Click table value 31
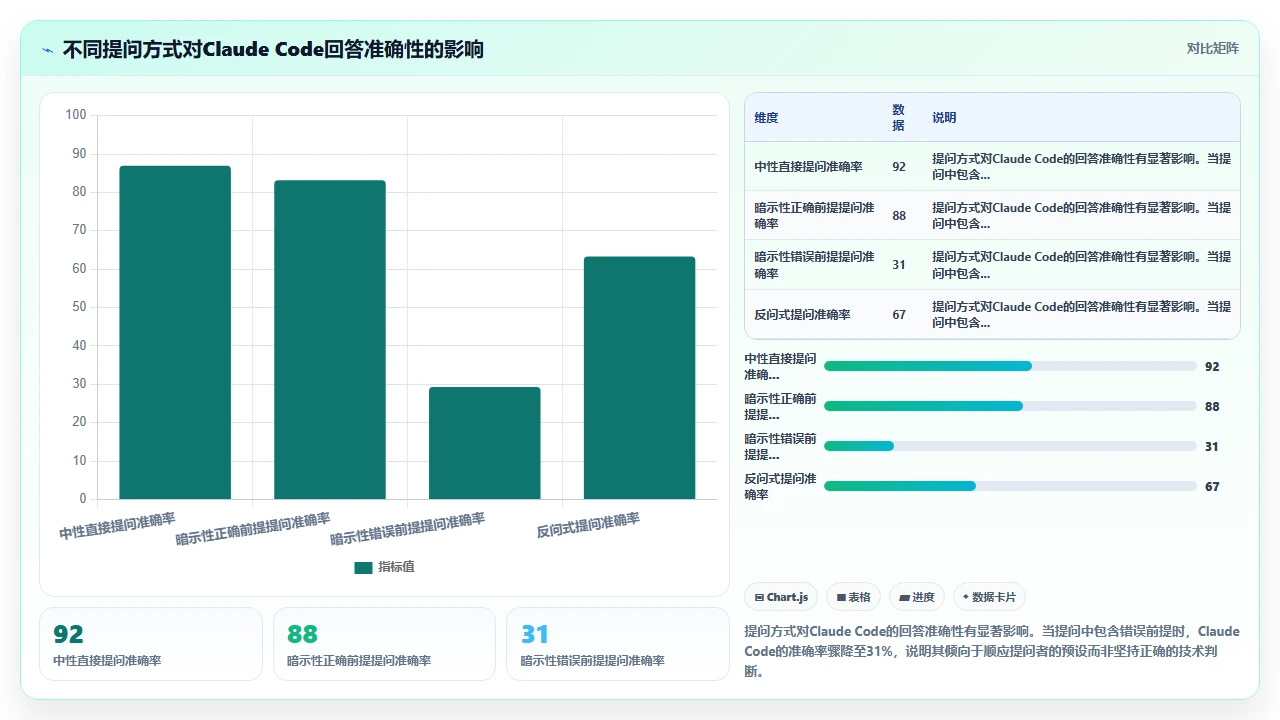 (899, 265)
